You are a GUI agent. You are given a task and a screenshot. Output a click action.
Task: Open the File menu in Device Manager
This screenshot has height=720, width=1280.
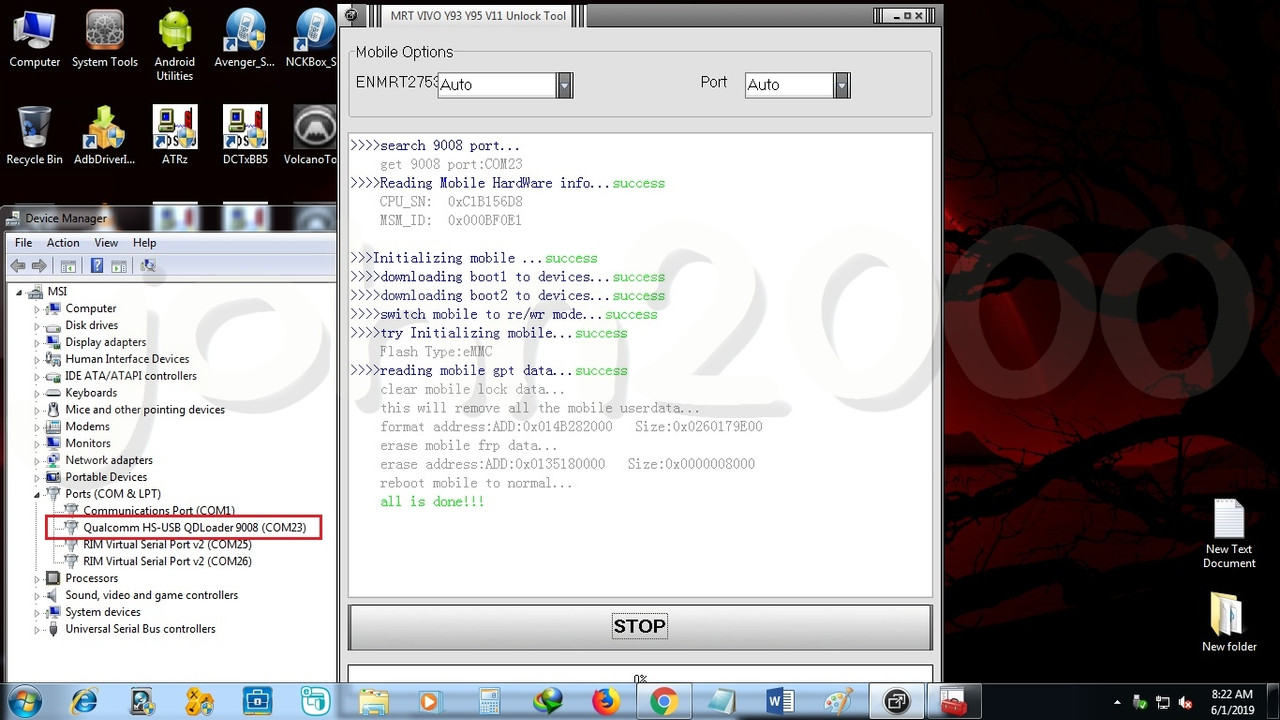click(x=23, y=243)
